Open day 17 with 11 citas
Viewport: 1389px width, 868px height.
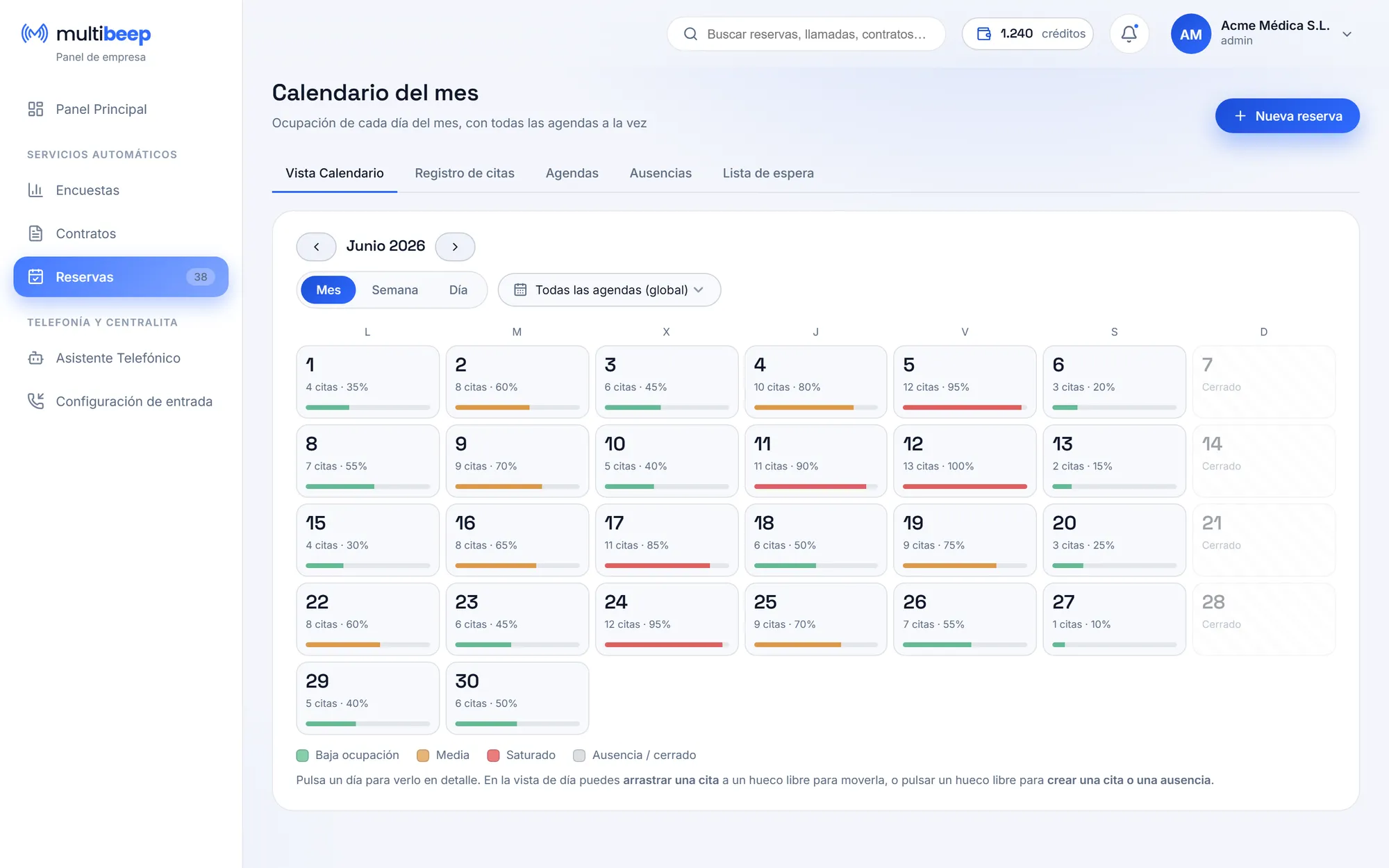(x=667, y=540)
